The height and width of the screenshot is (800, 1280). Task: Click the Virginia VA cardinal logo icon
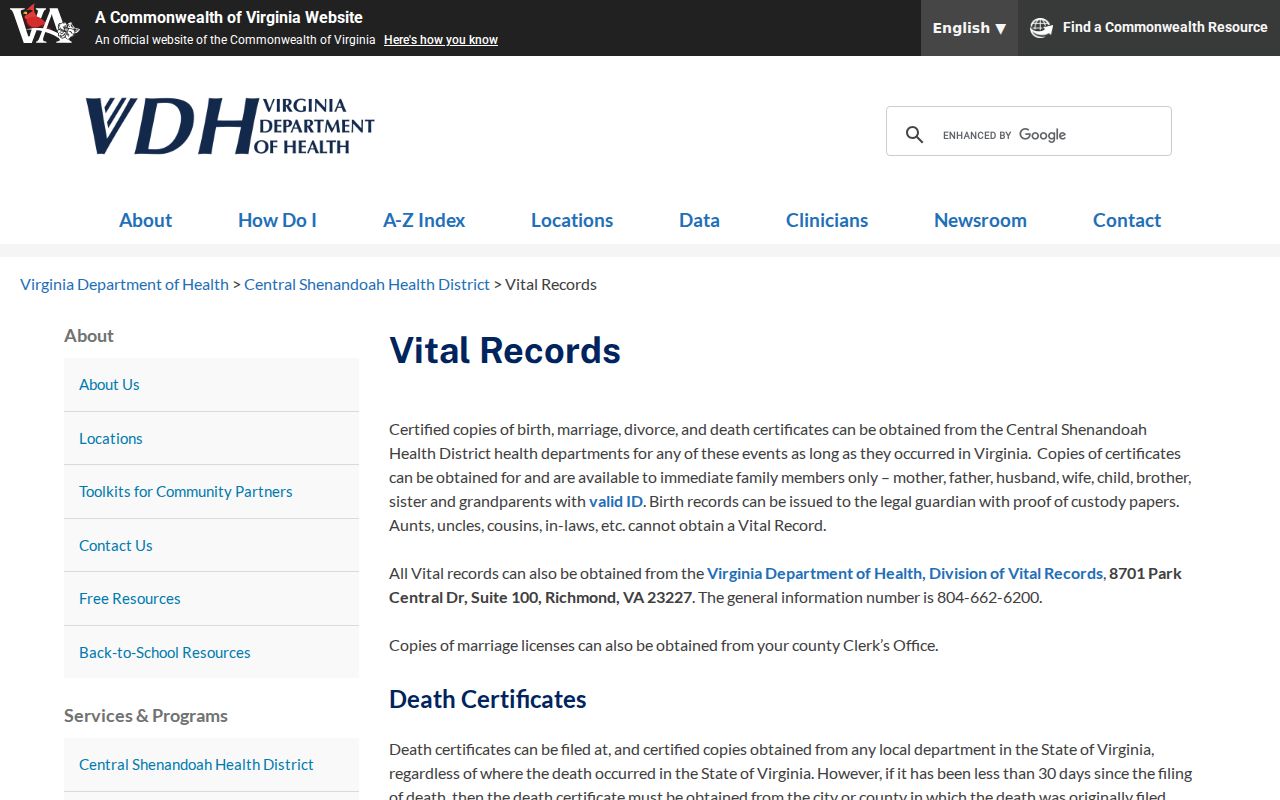tap(45, 24)
